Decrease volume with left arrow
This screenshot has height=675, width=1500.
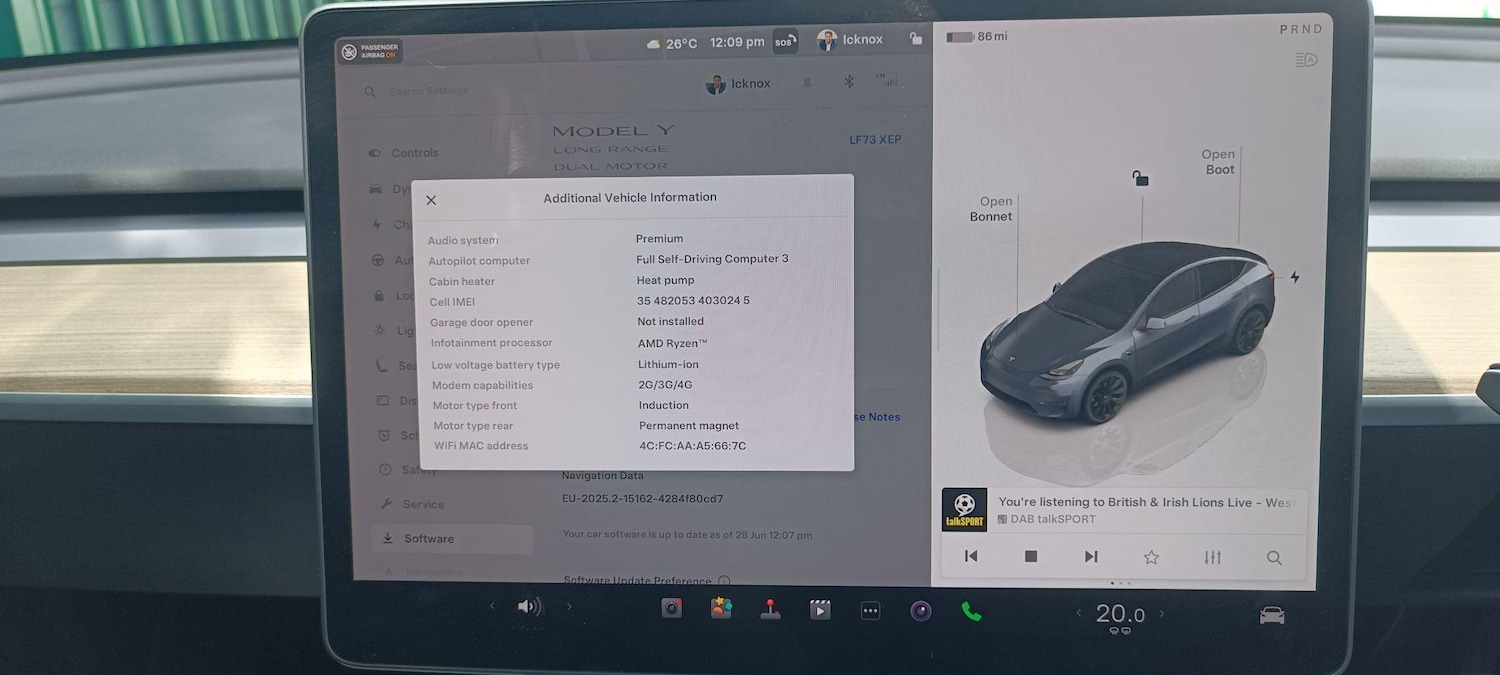click(491, 606)
